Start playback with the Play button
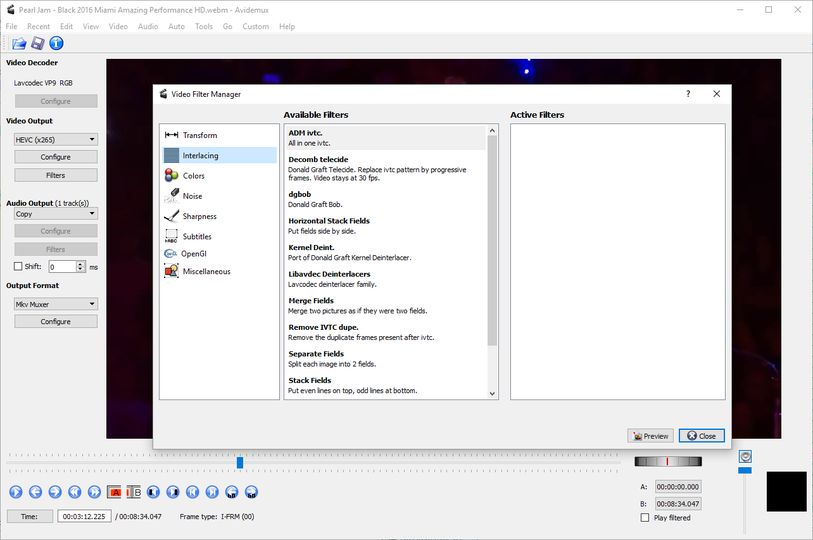813x540 pixels. click(16, 492)
